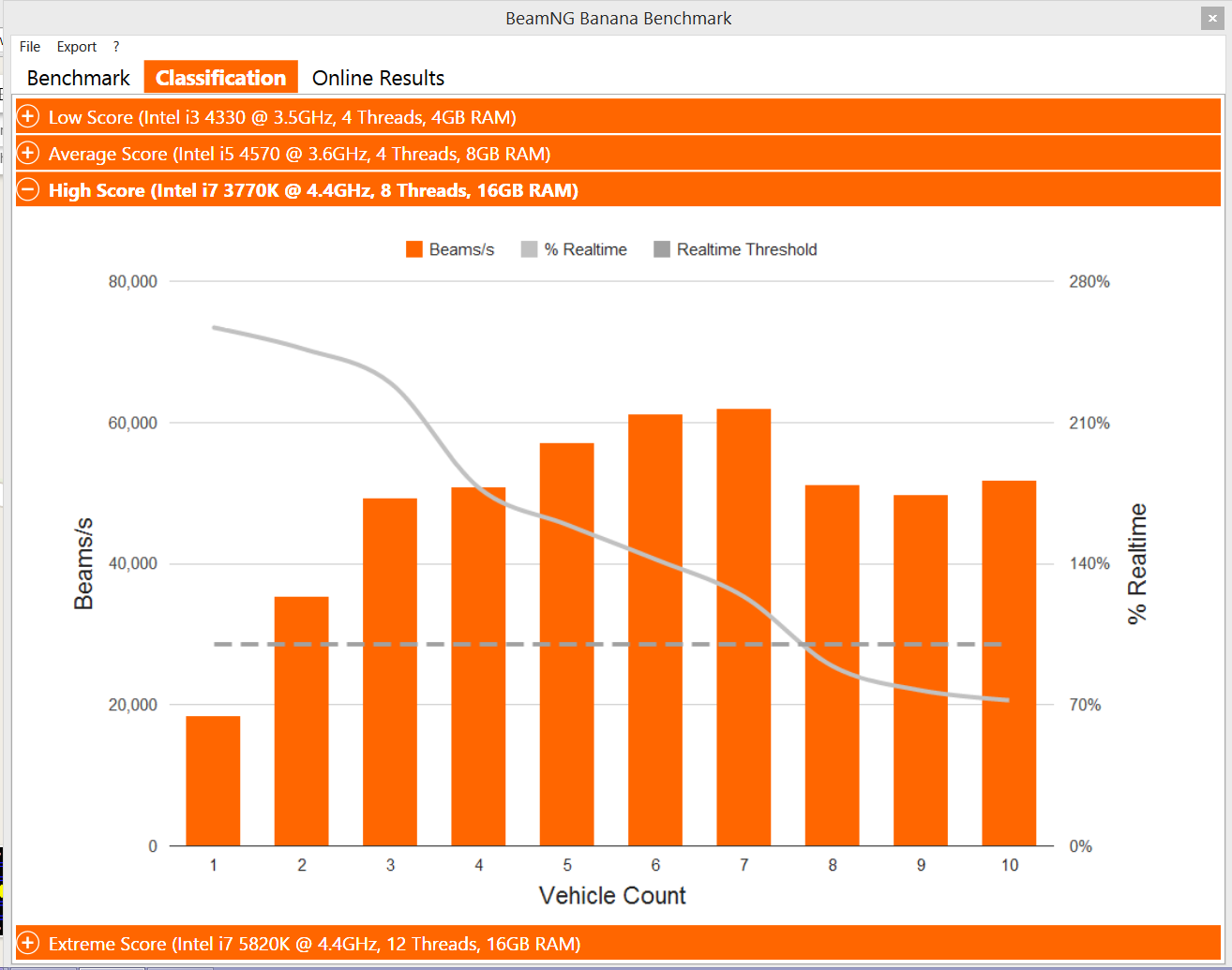Expand the Low Score section plus icon
This screenshot has height=970, width=1232.
pyautogui.click(x=29, y=117)
